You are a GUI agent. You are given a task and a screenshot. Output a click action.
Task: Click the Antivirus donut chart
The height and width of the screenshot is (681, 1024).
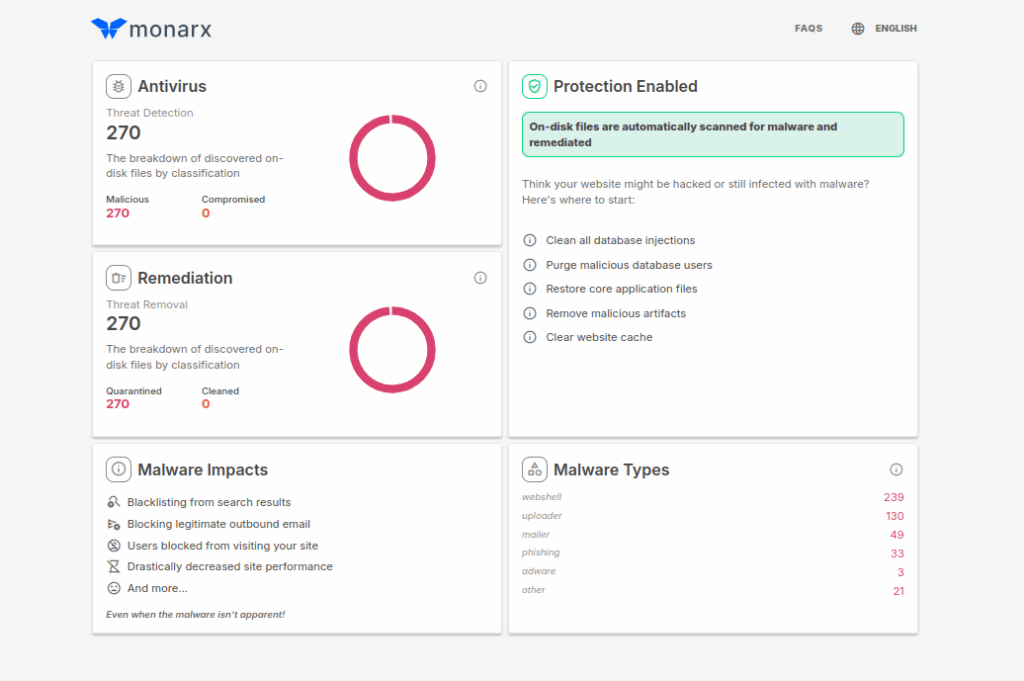click(392, 158)
